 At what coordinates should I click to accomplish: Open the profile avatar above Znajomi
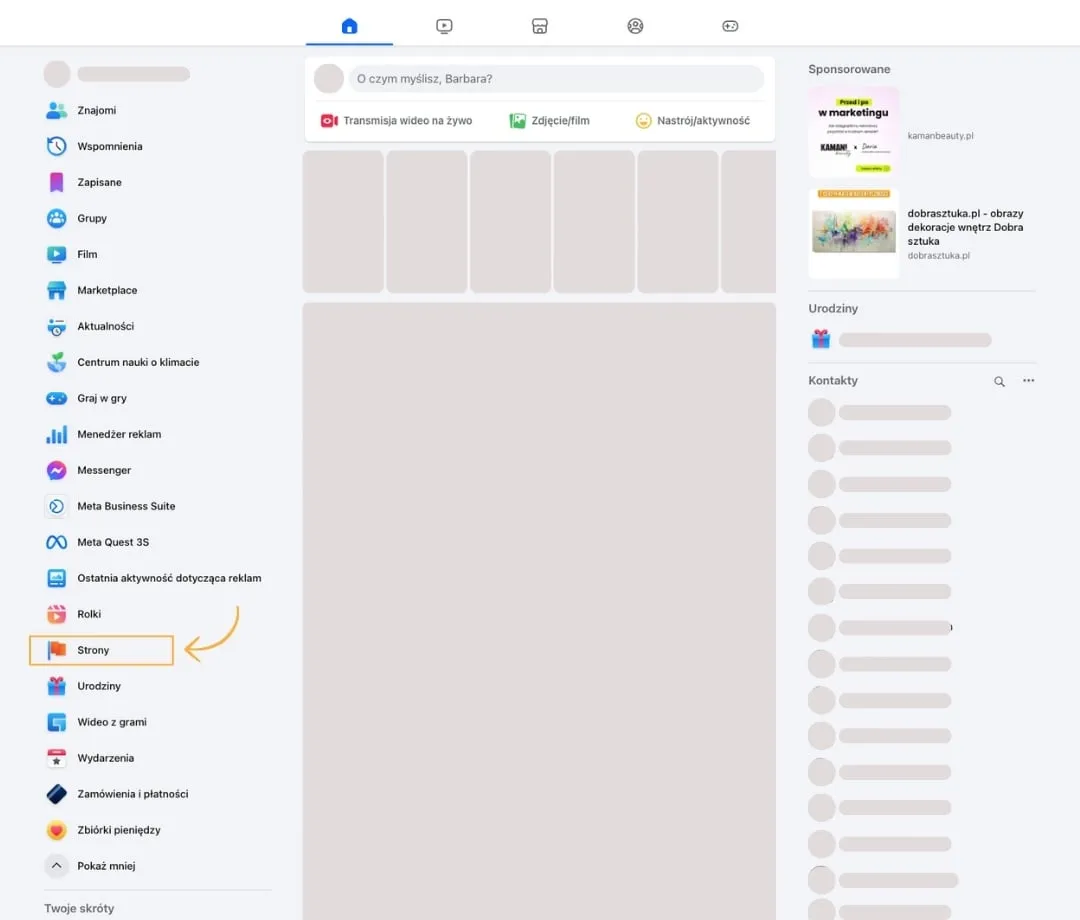[x=56, y=74]
